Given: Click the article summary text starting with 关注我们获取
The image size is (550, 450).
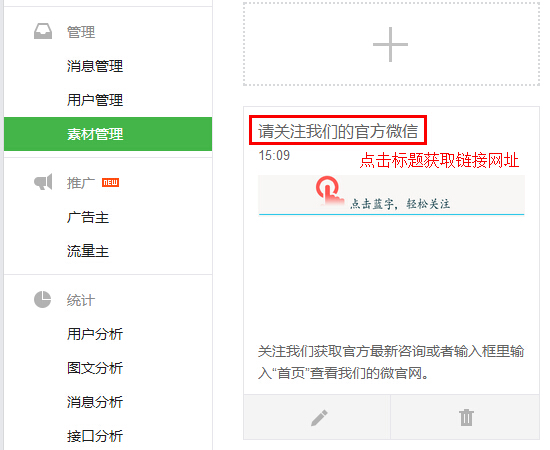Looking at the screenshot, I should click(x=391, y=362).
